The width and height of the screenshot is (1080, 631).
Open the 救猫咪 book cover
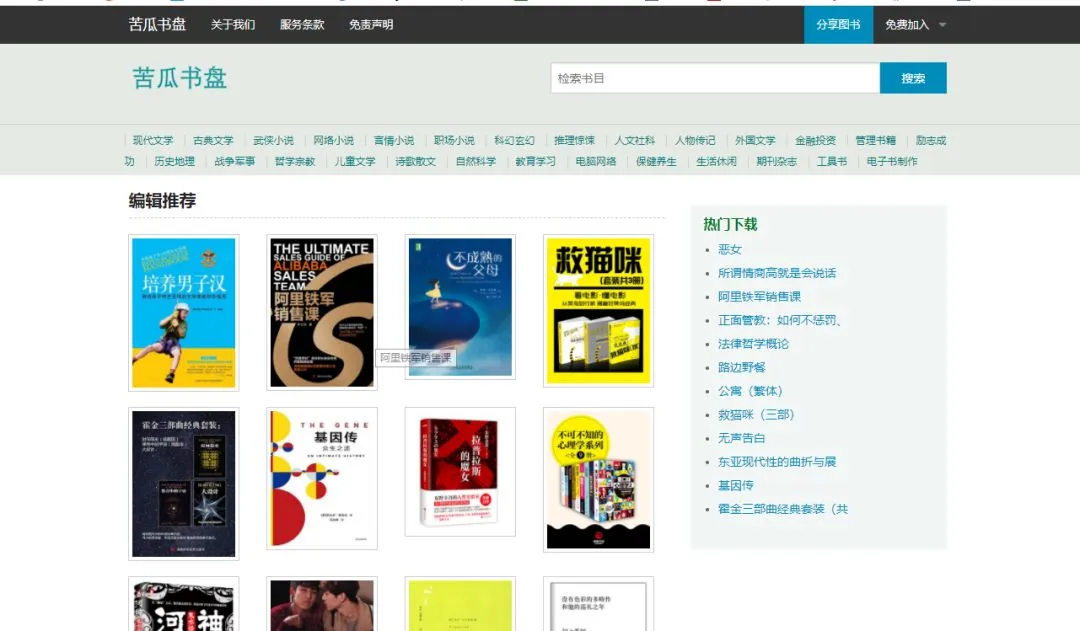tap(599, 311)
